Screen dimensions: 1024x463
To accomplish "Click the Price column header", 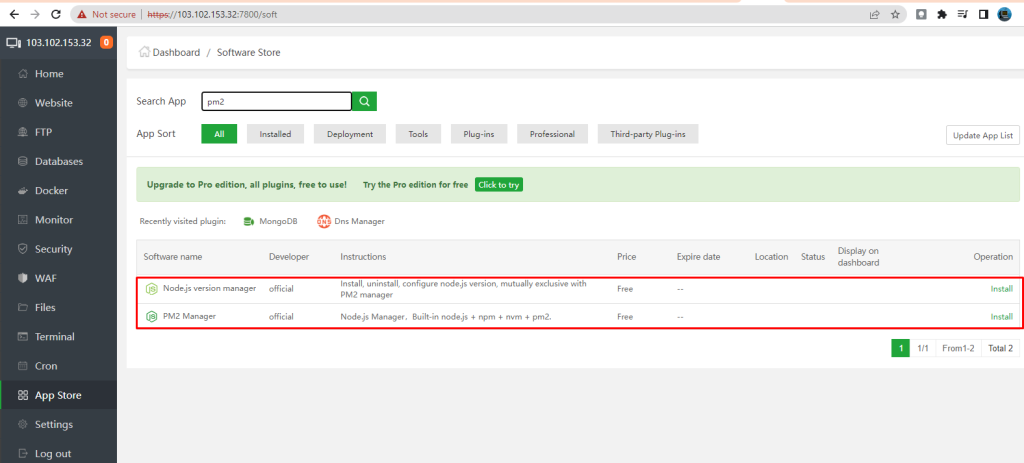I will point(626,257).
